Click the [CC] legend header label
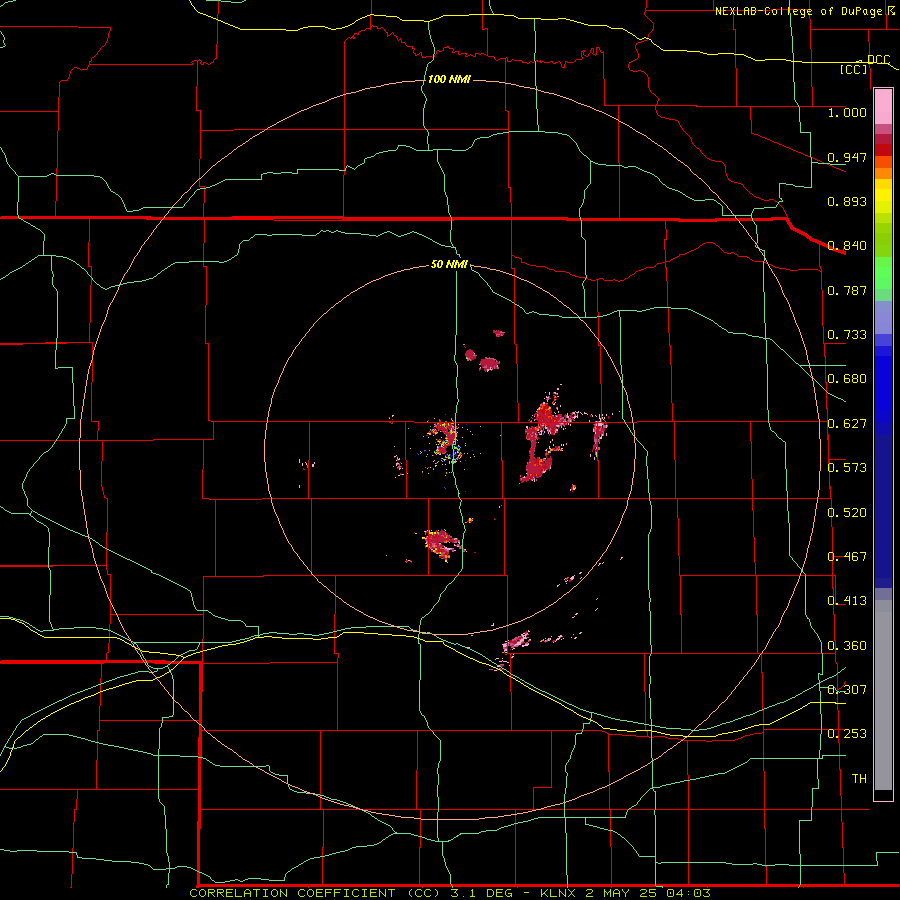Screen dimensions: 900x900 point(854,69)
